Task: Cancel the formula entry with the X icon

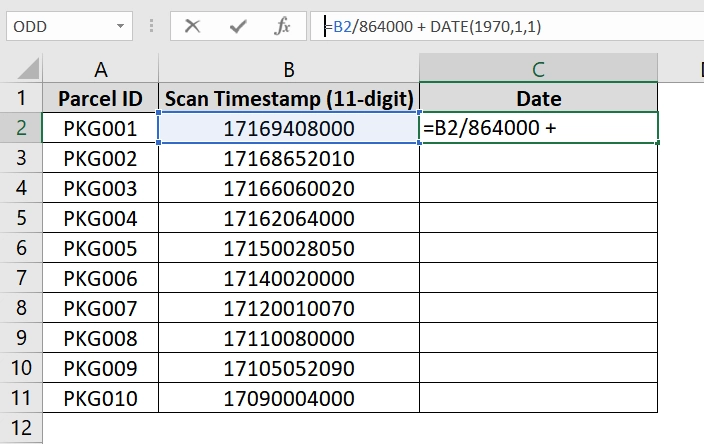Action: point(192,26)
